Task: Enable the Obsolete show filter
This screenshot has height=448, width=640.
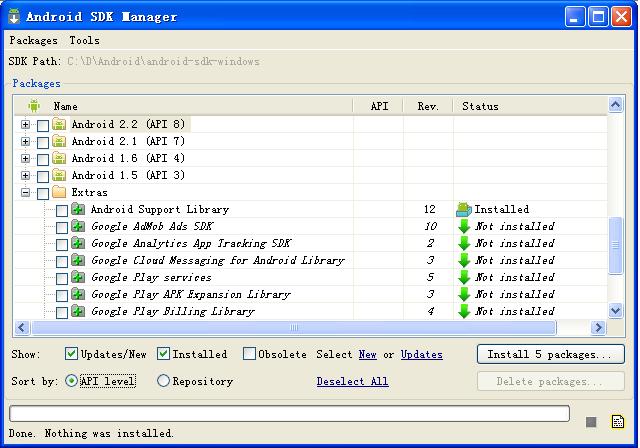Action: [x=249, y=353]
